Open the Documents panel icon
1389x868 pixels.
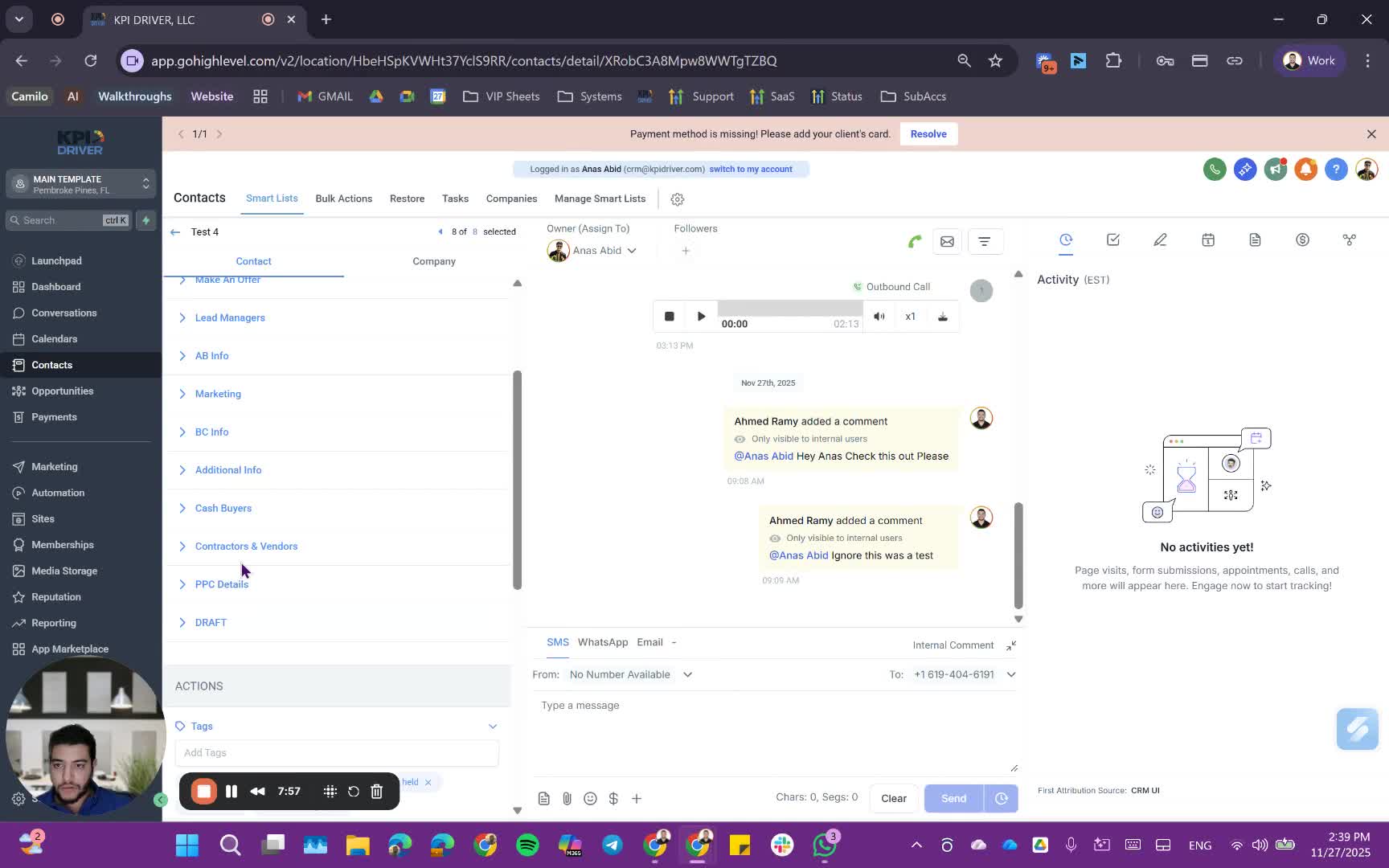click(x=1255, y=240)
